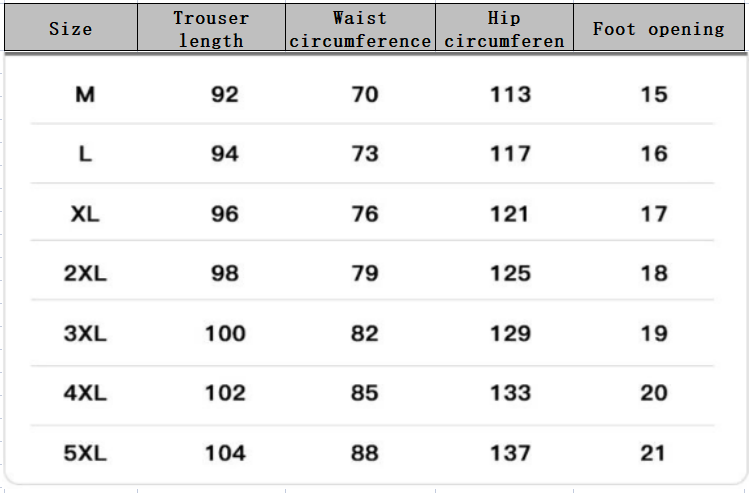Screen dimensions: 749x493
Task: Select waist value 85 in 4XL row
Action: [365, 393]
